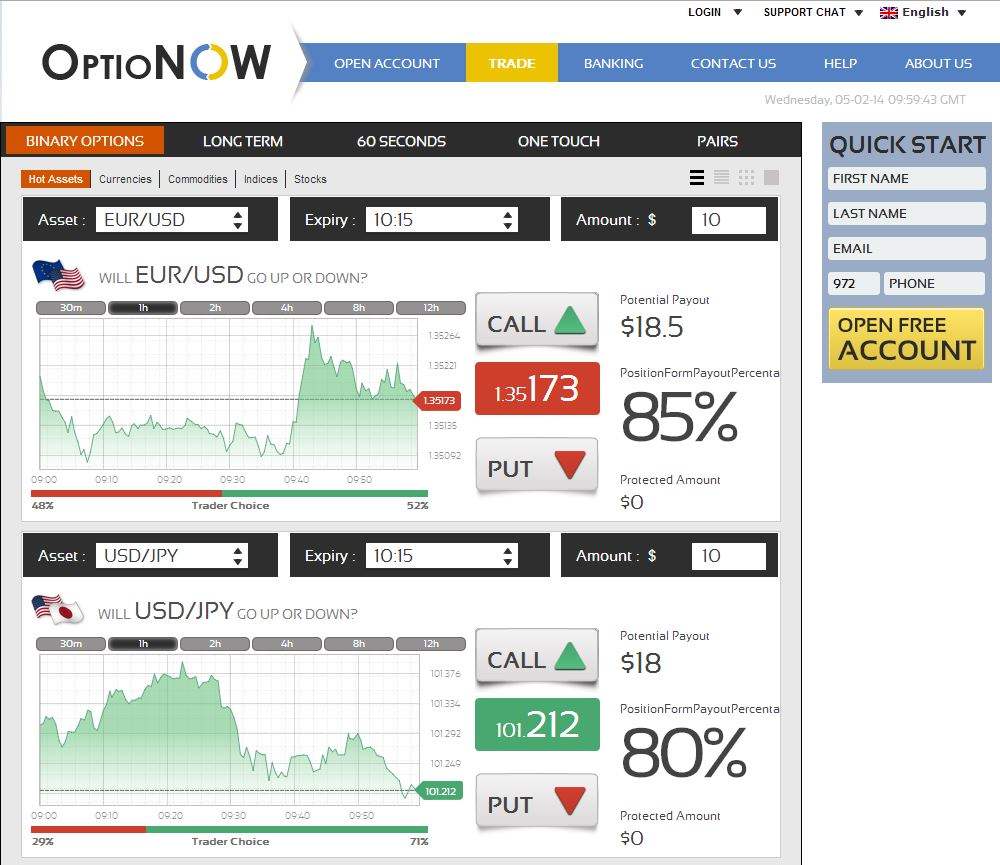Open the Contact Us page
1000x865 pixels.
pos(733,63)
